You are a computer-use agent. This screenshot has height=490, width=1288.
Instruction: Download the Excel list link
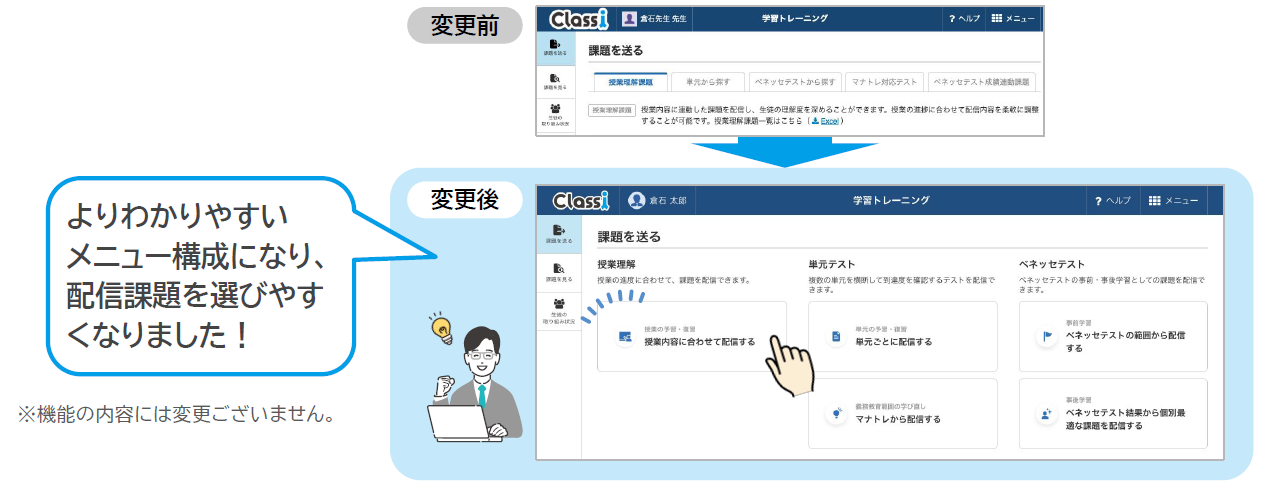(x=825, y=120)
